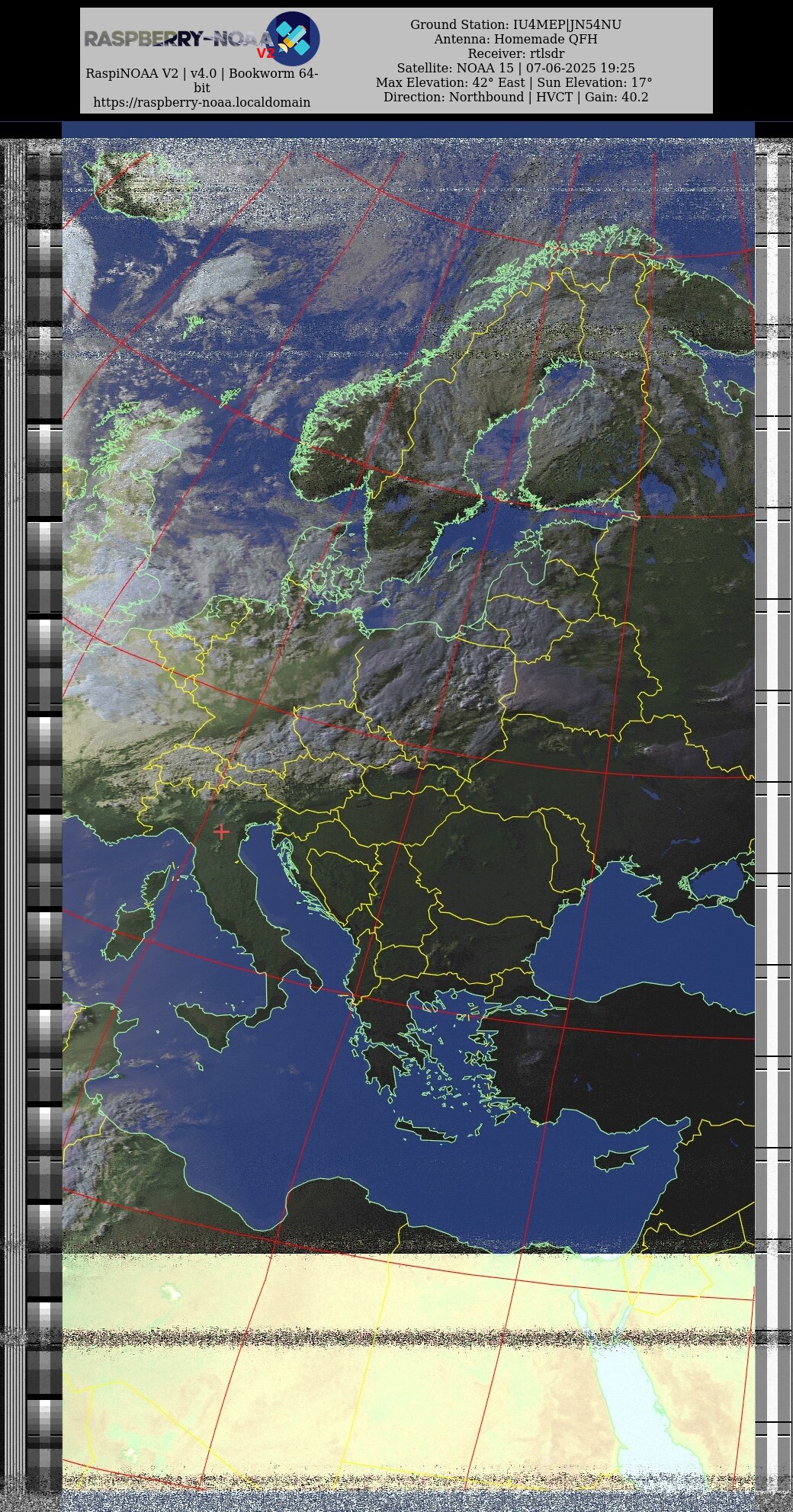Click "Receiver: rtlsdr" line
Image resolution: width=793 pixels, height=1512 pixels.
click(516, 54)
